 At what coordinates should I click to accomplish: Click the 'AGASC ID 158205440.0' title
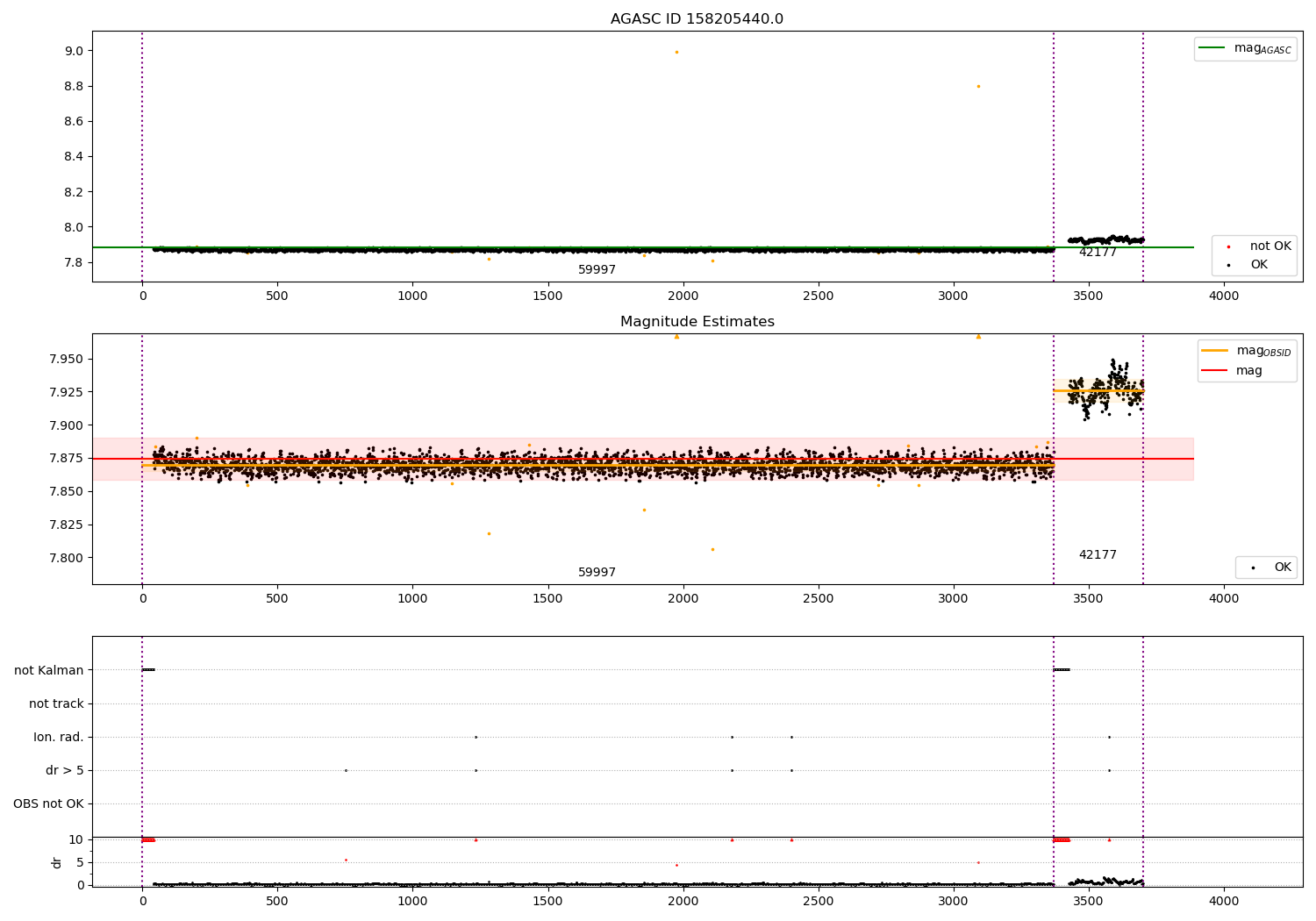[x=697, y=19]
